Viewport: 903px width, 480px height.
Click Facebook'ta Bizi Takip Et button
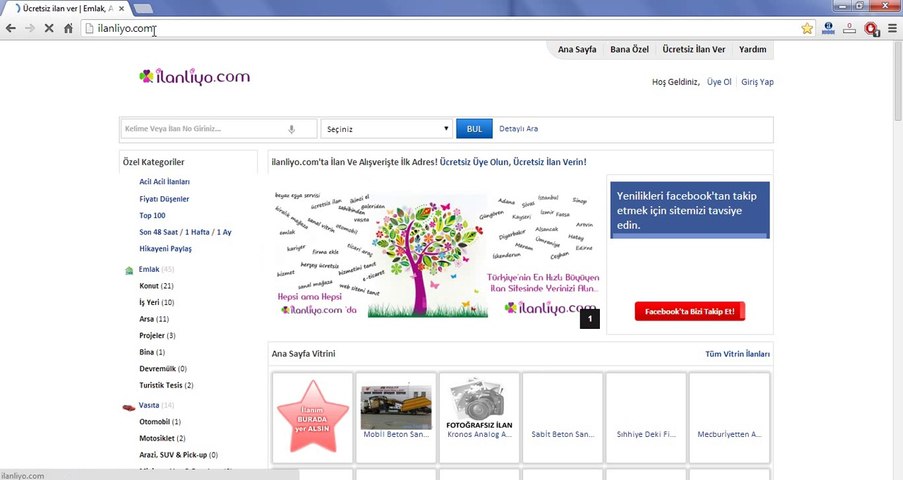click(x=689, y=311)
